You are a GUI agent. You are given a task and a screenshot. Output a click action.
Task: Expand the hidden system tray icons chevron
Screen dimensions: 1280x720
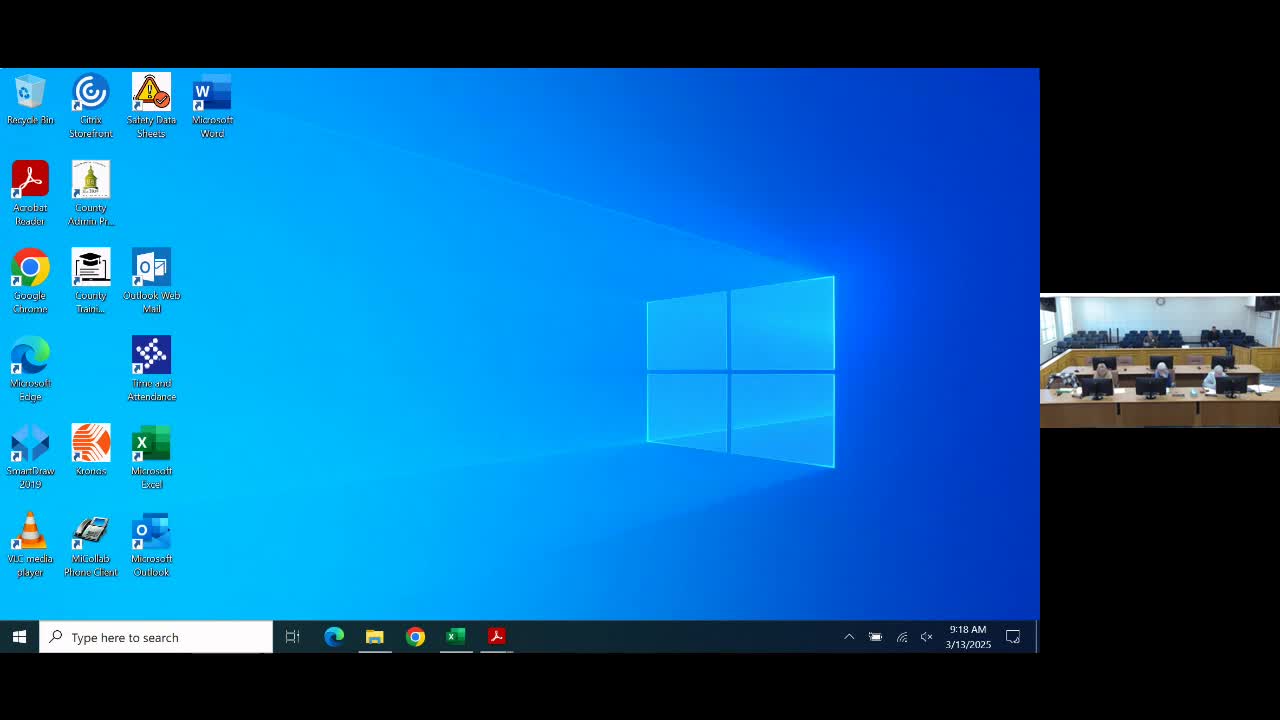[849, 637]
